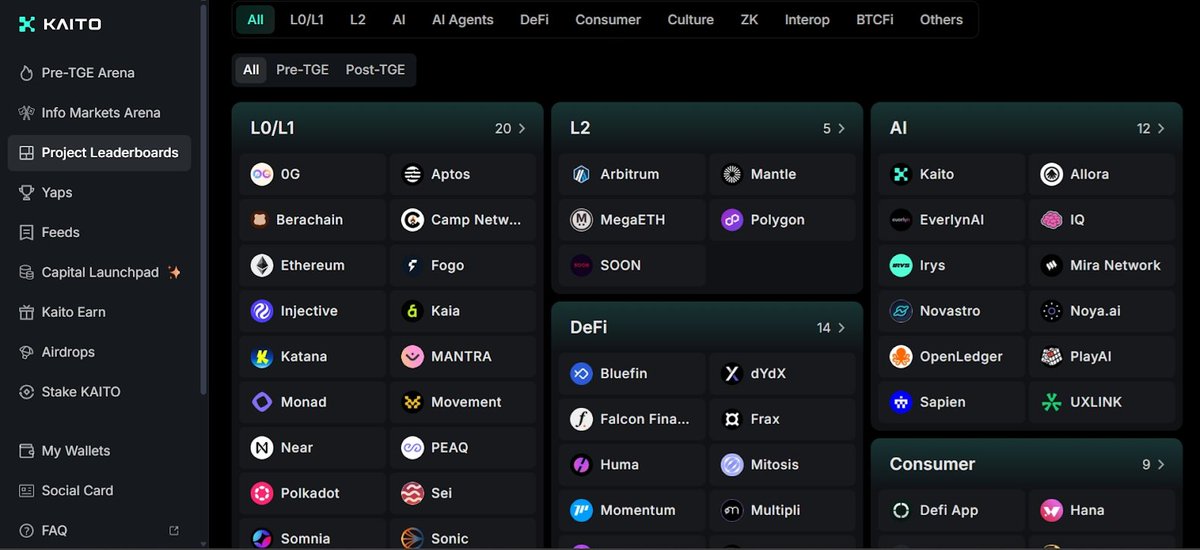Click the Berachain bear logo
Screen dimensions: 1200x550
262,220
